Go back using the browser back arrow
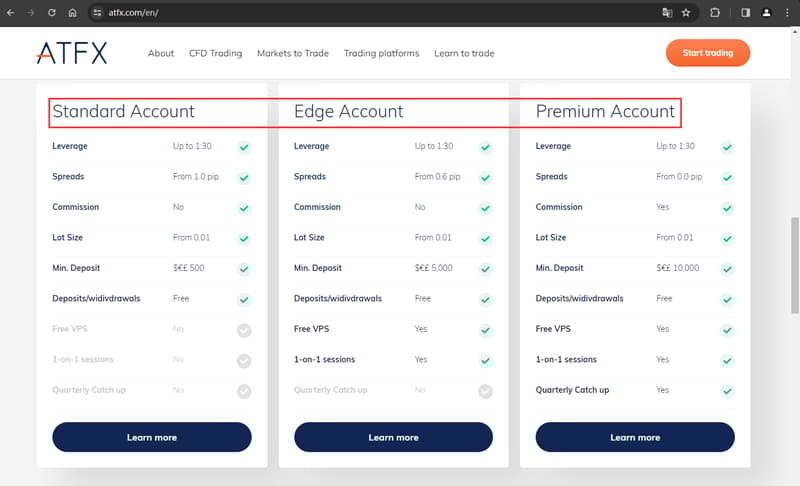 pos(11,13)
